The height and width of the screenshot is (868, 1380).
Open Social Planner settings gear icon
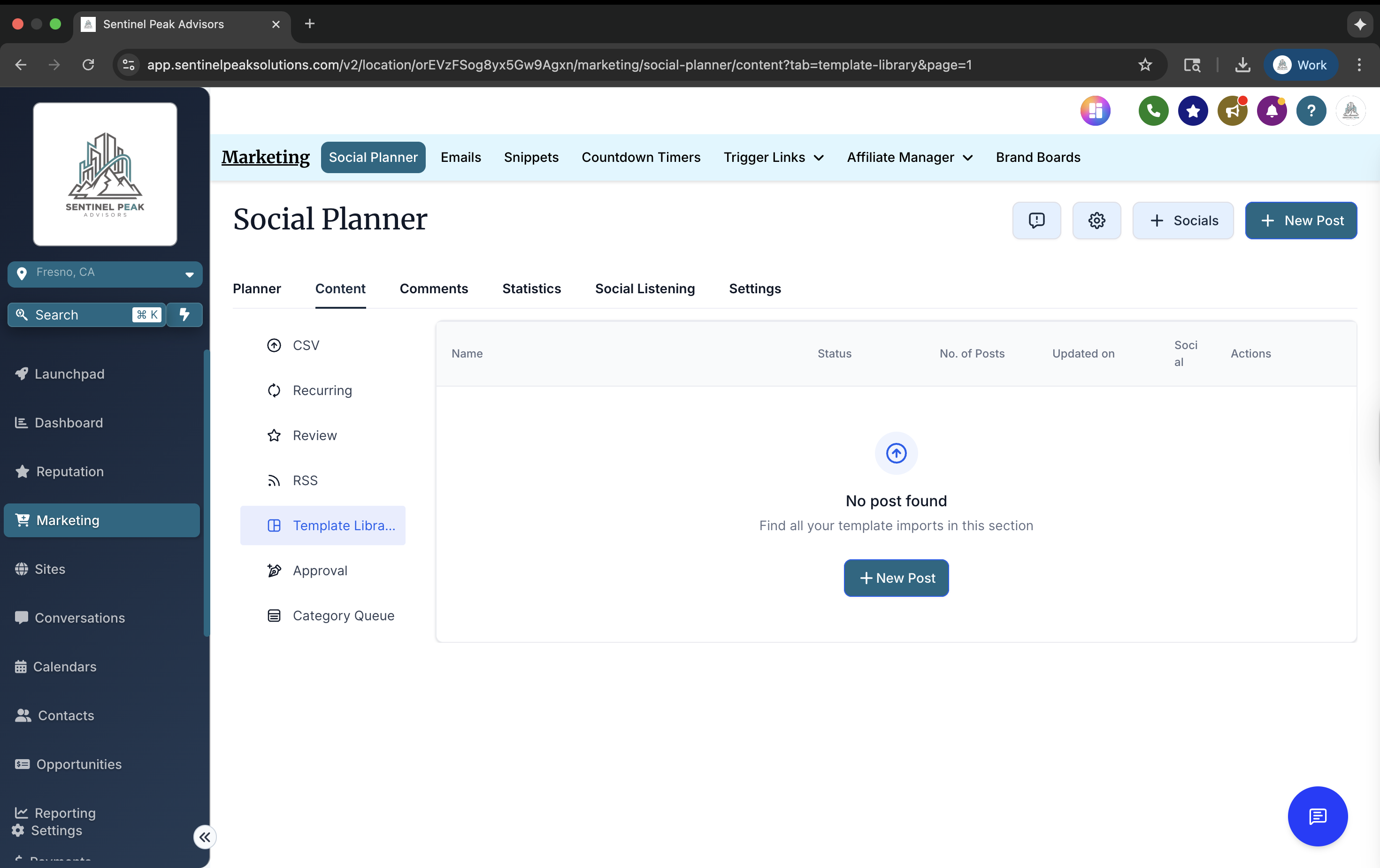point(1096,221)
